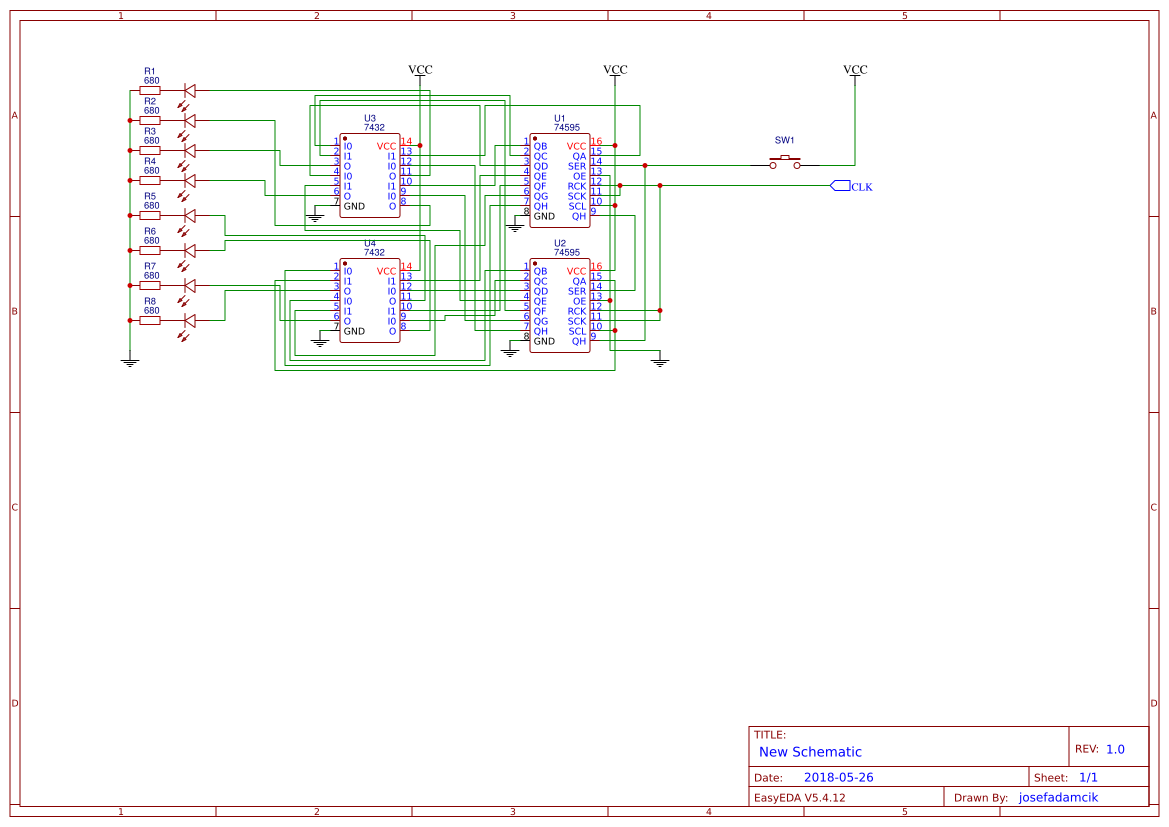The height and width of the screenshot is (827, 1169).
Task: Click the revision value '1.0'
Action: tap(1115, 749)
